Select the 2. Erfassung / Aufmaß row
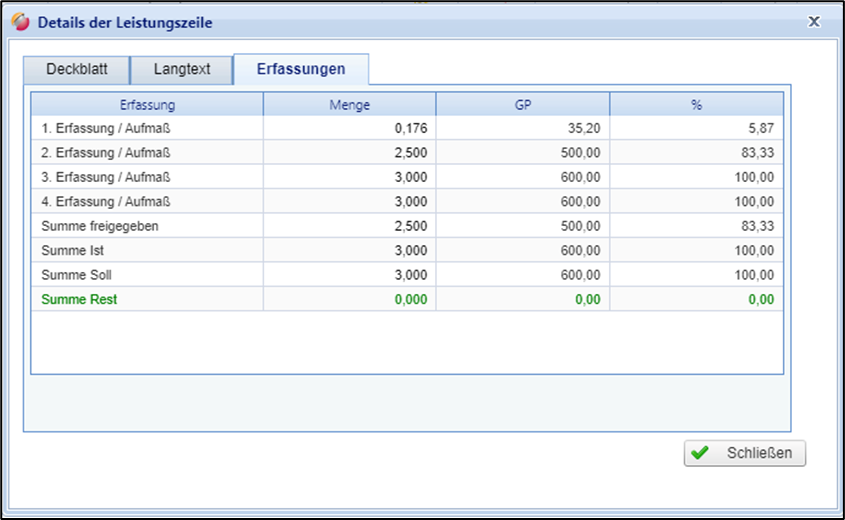845x520 pixels. click(x=107, y=153)
